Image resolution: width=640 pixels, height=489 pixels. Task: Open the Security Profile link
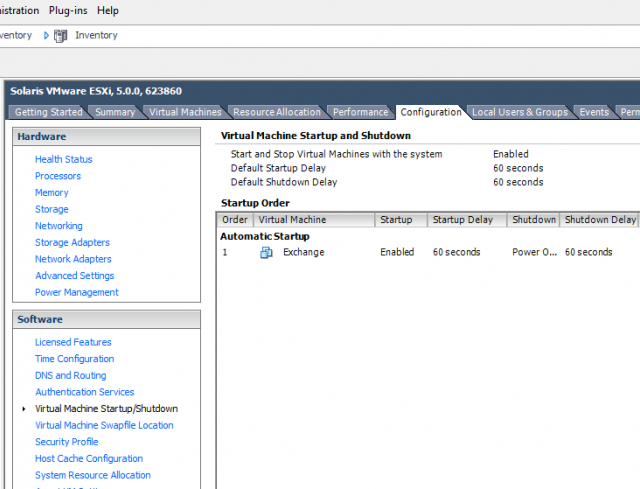click(x=67, y=442)
